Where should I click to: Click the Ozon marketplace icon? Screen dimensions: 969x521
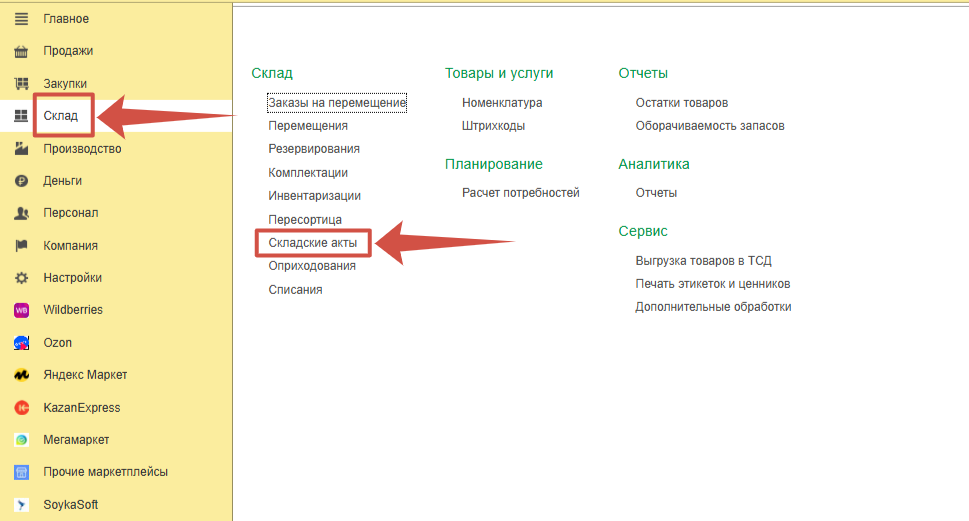[21, 343]
